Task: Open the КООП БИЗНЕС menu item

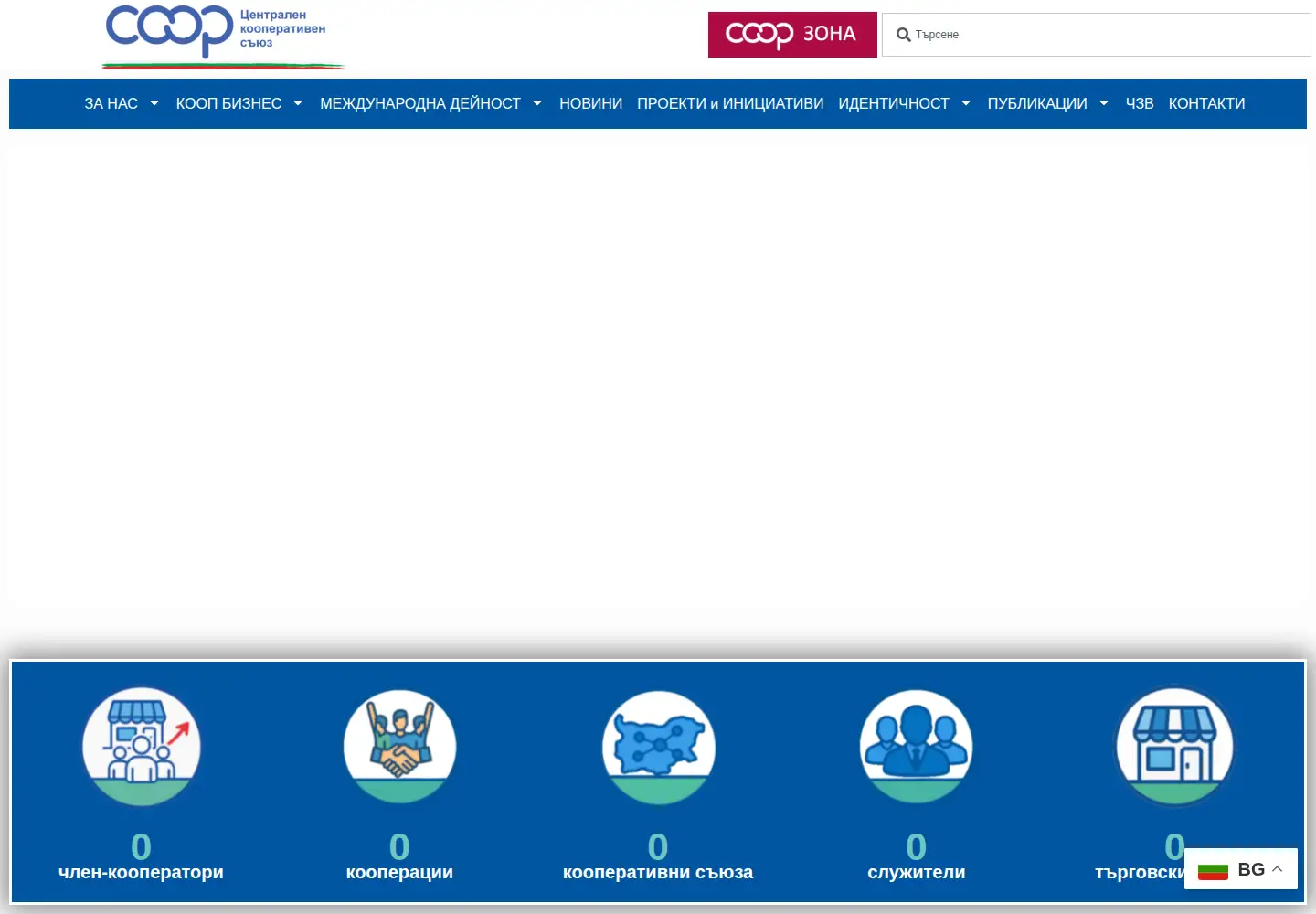Action: (228, 103)
